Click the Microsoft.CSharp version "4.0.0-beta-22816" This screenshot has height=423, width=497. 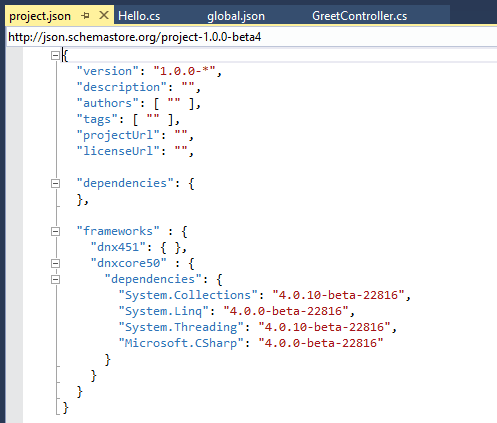(x=321, y=343)
